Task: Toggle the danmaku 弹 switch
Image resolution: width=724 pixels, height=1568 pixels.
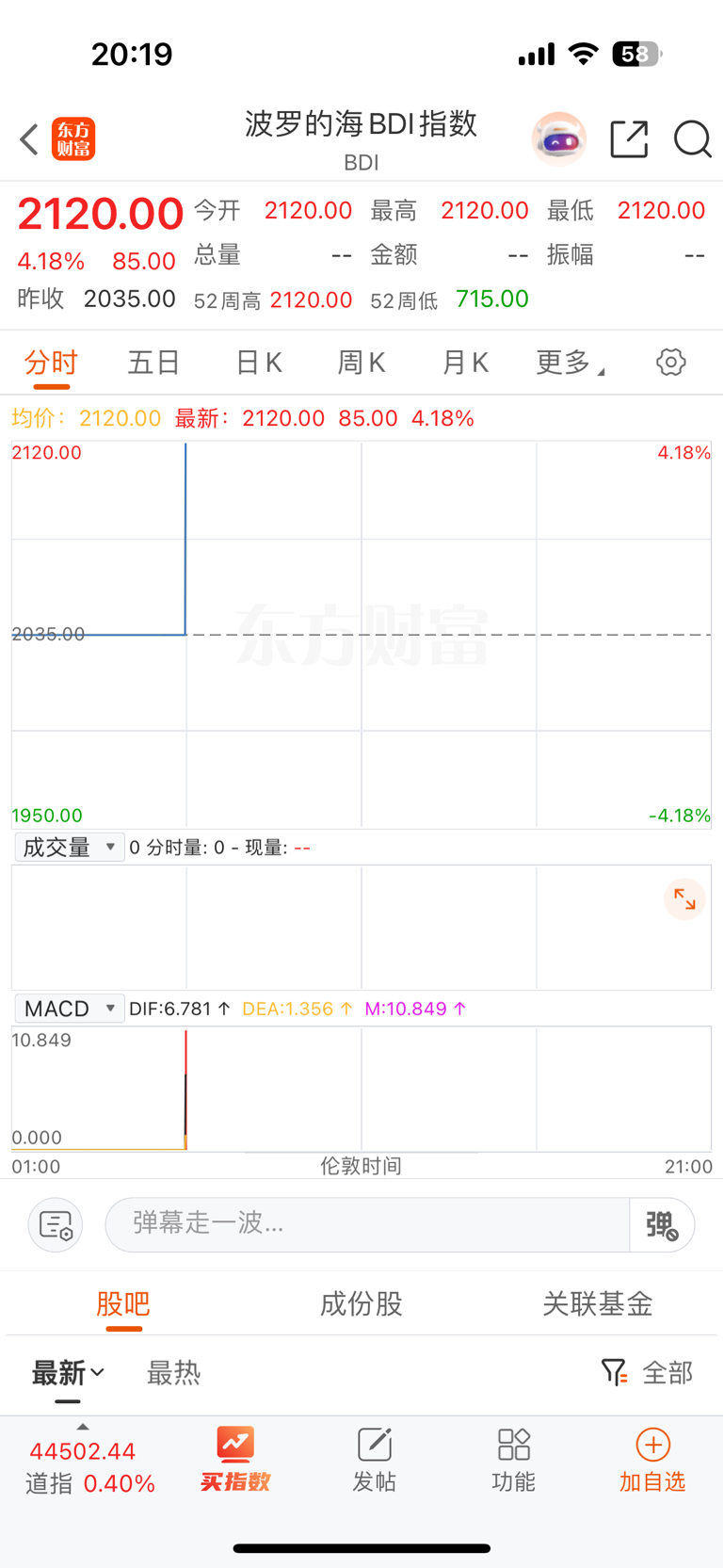Action: [662, 1225]
